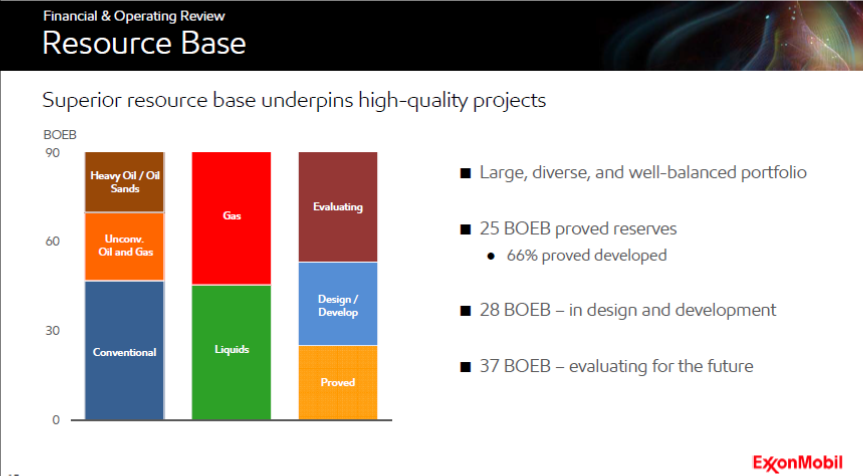Select the BOEB axis unit label
Viewport: 863px width, 476px height.
click(x=58, y=133)
